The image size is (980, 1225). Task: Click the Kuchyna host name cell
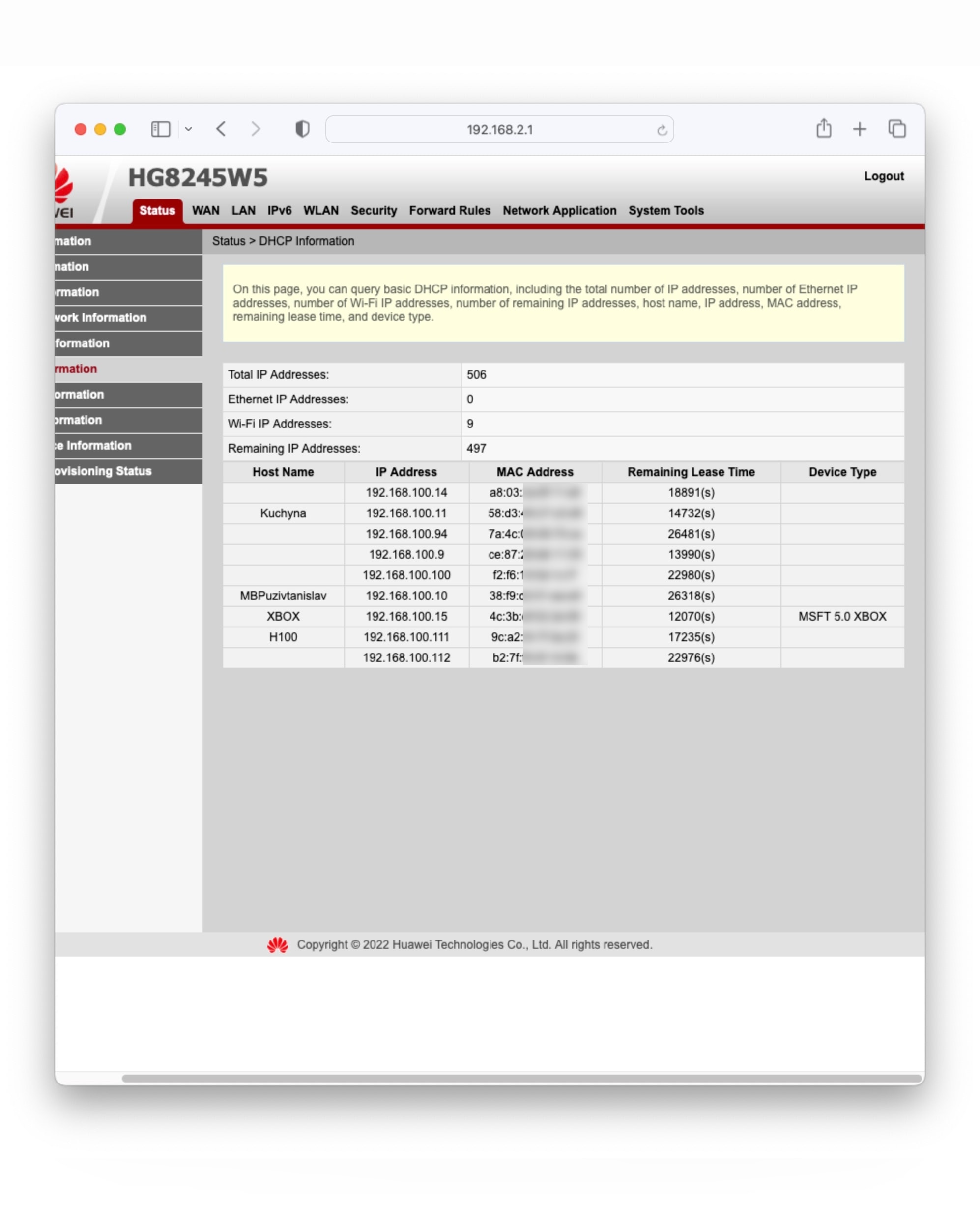(x=283, y=513)
